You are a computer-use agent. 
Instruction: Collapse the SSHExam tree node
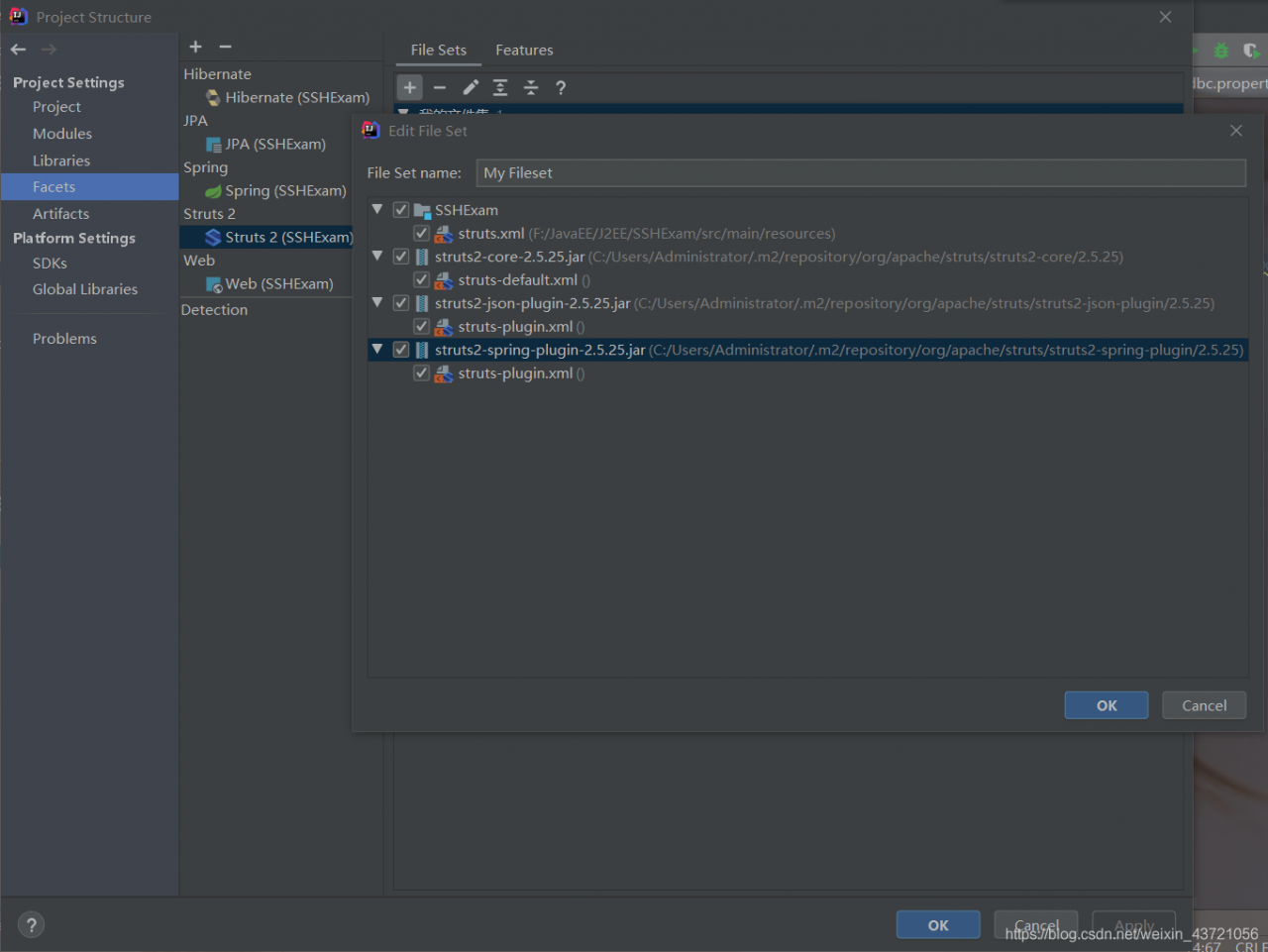click(377, 209)
